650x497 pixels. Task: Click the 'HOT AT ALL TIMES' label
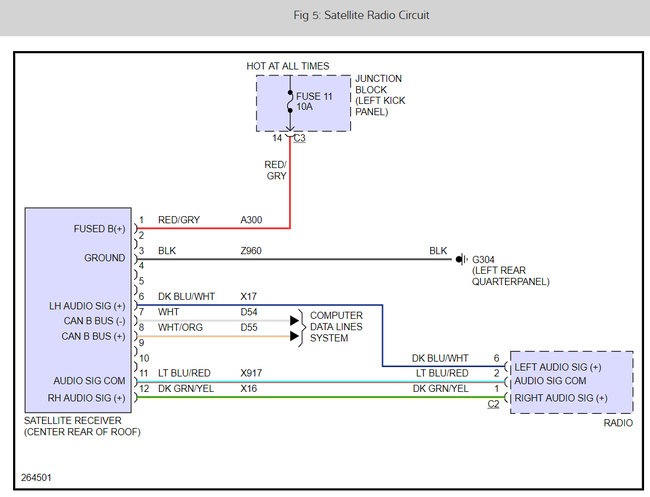[288, 66]
